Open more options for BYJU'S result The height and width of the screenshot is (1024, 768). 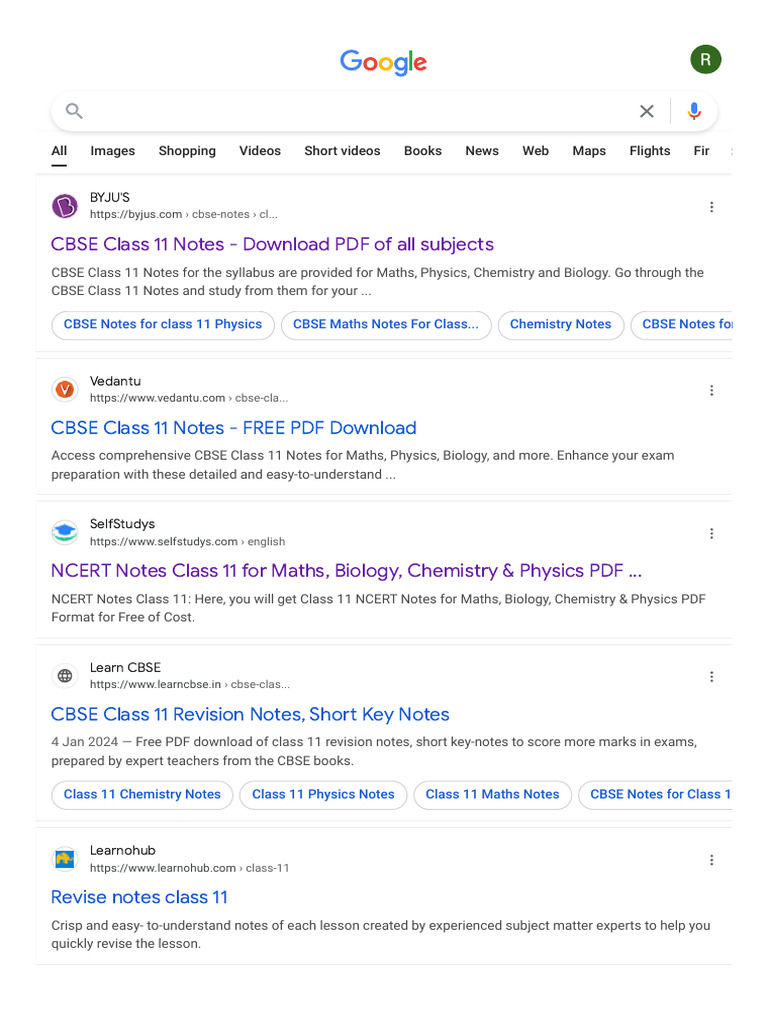711,207
